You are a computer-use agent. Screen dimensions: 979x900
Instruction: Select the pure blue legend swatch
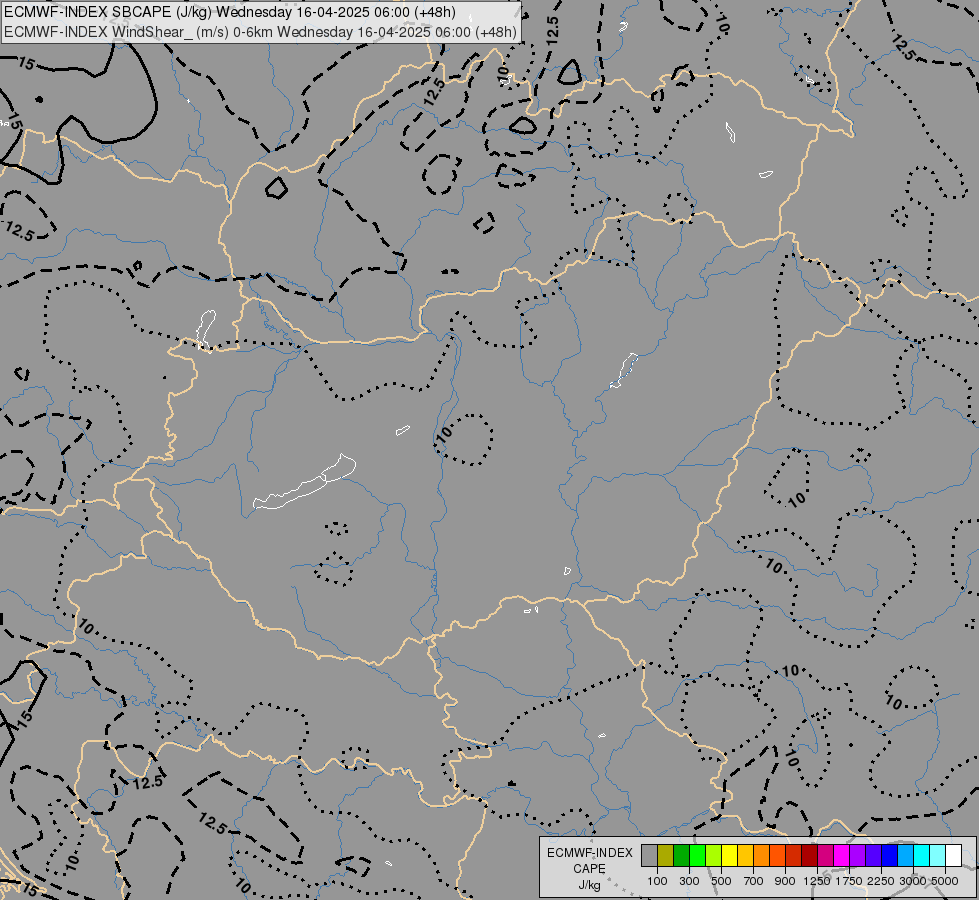890,855
